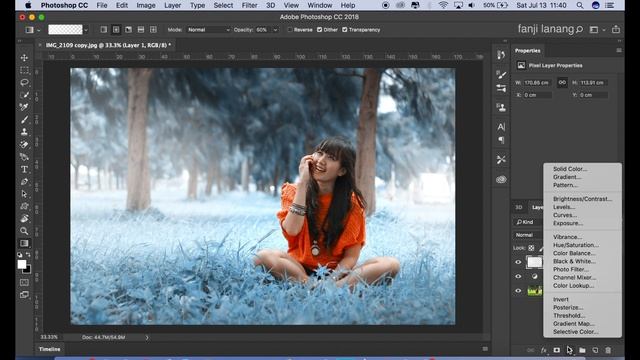Toggle Quick Mask mode icon
Viewport: 640px width, 360px height.
tap(24, 282)
